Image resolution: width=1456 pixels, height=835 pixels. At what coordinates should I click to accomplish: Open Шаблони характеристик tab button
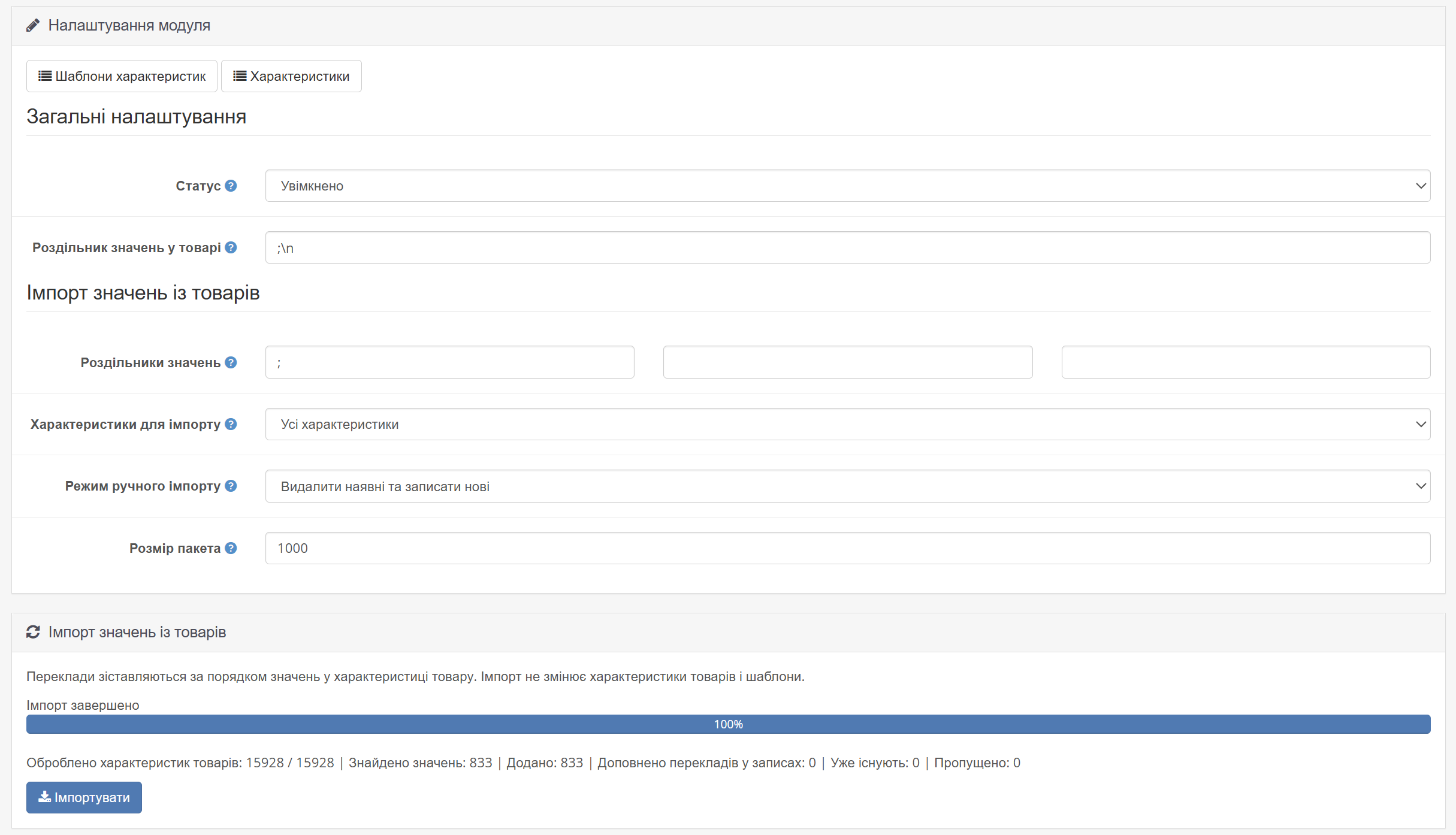coord(122,76)
